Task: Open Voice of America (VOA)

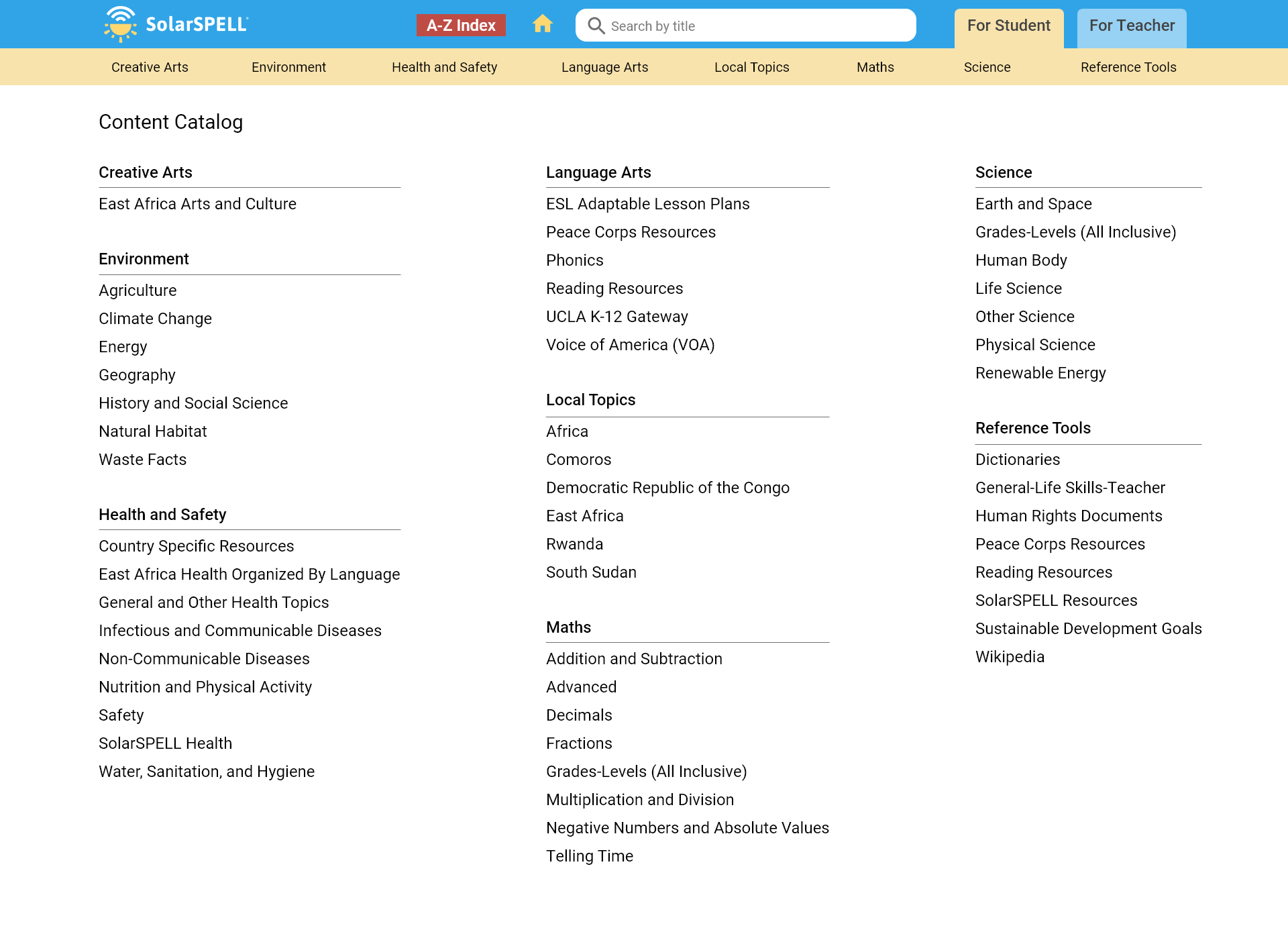Action: pyautogui.click(x=630, y=345)
